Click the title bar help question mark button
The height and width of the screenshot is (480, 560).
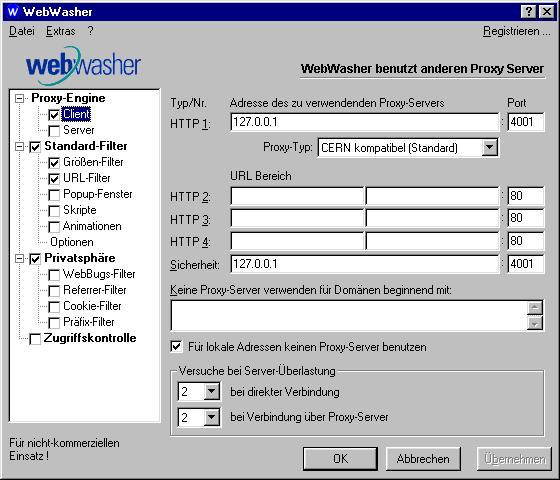click(x=529, y=12)
